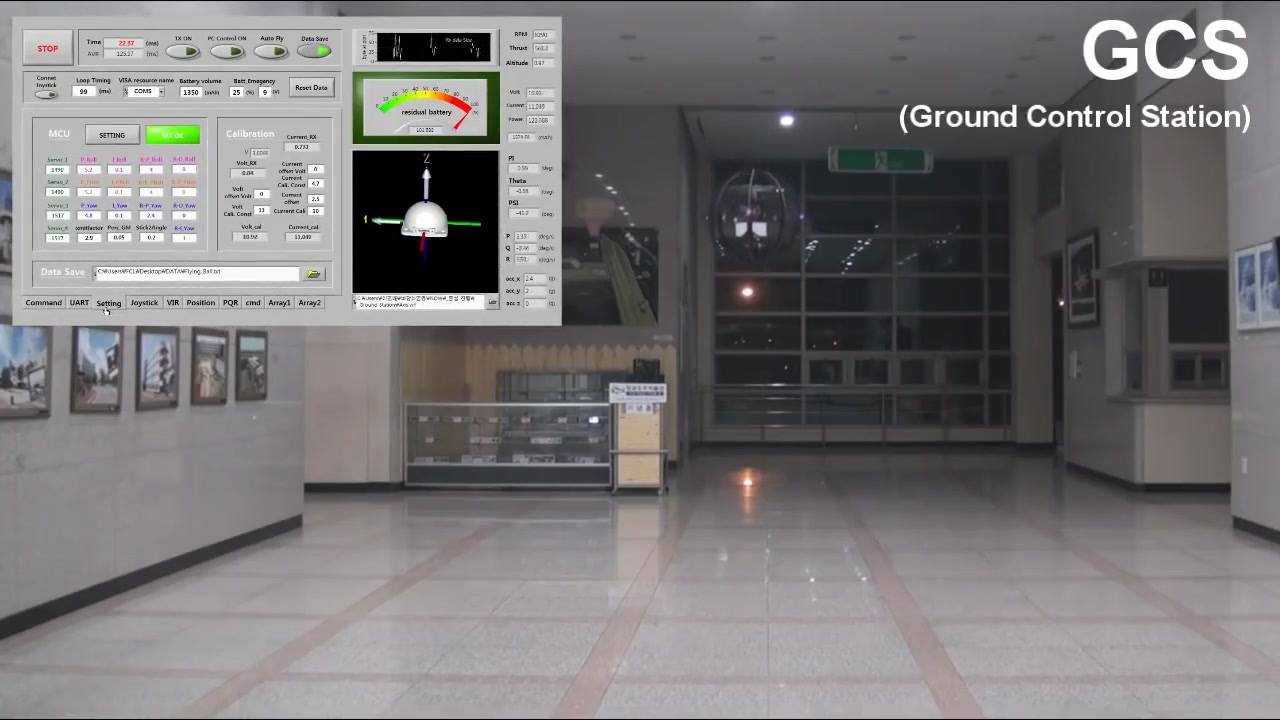Click the Loop Timing input field

pos(84,92)
